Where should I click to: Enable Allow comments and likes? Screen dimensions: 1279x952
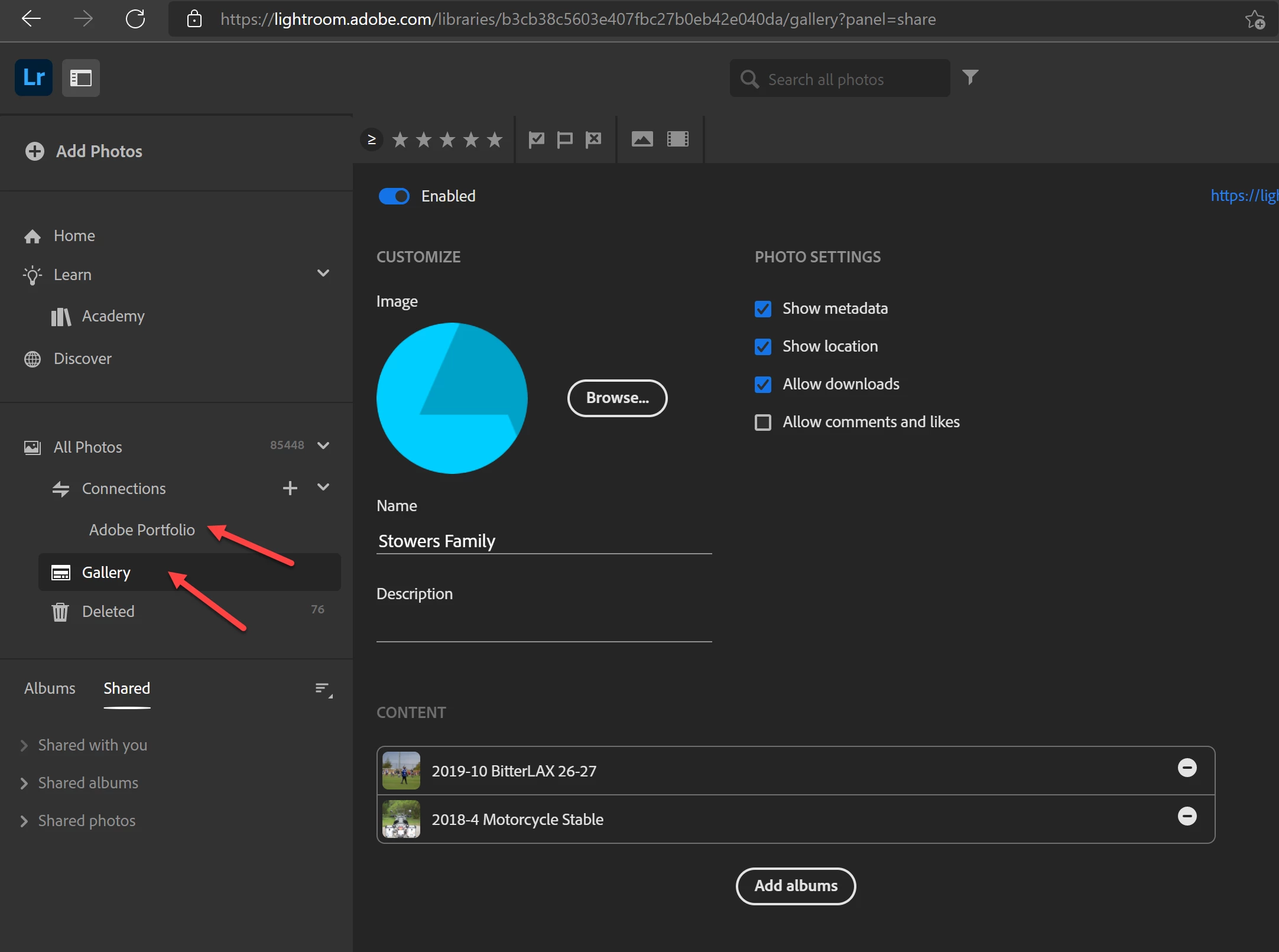click(763, 423)
